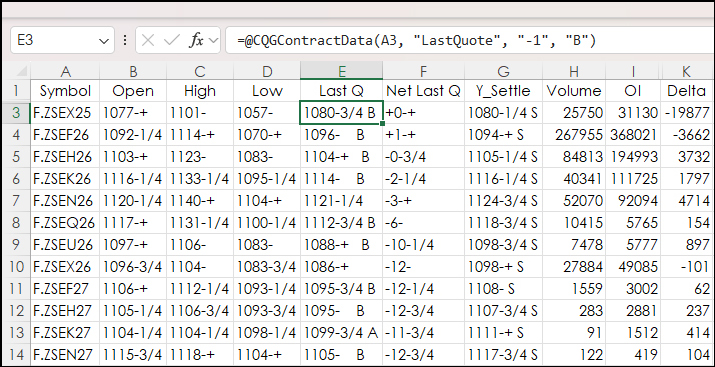The image size is (715, 367).
Task: Select the F.ZSEH26 symbol cell
Action: coord(65,157)
